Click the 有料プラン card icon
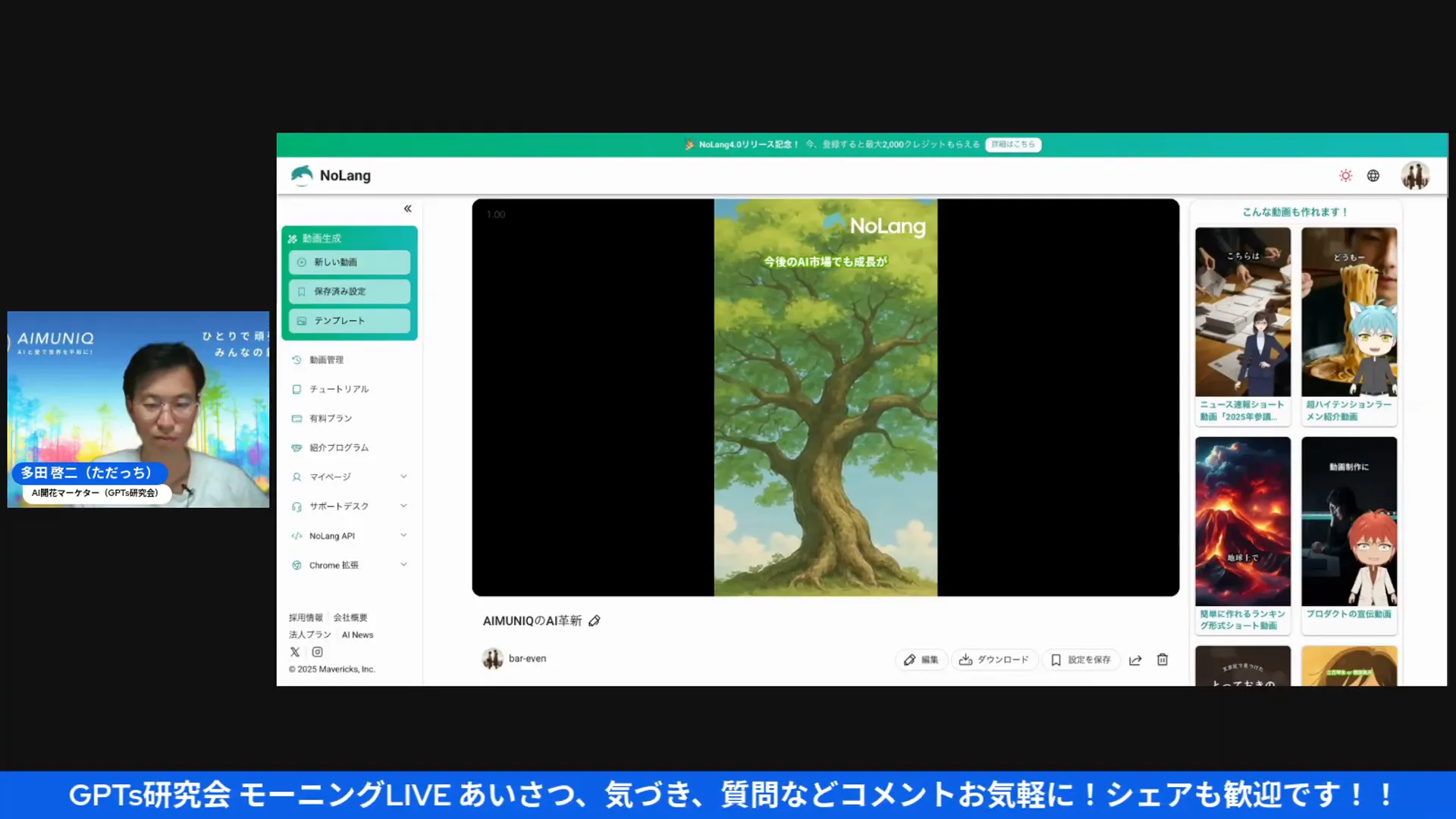The image size is (1456, 819). pos(297,419)
